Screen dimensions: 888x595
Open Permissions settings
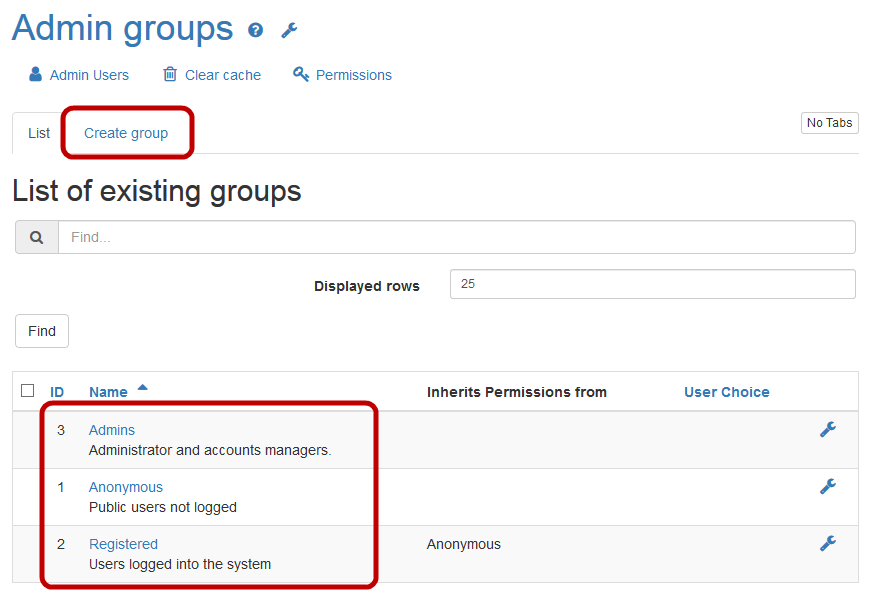click(342, 75)
